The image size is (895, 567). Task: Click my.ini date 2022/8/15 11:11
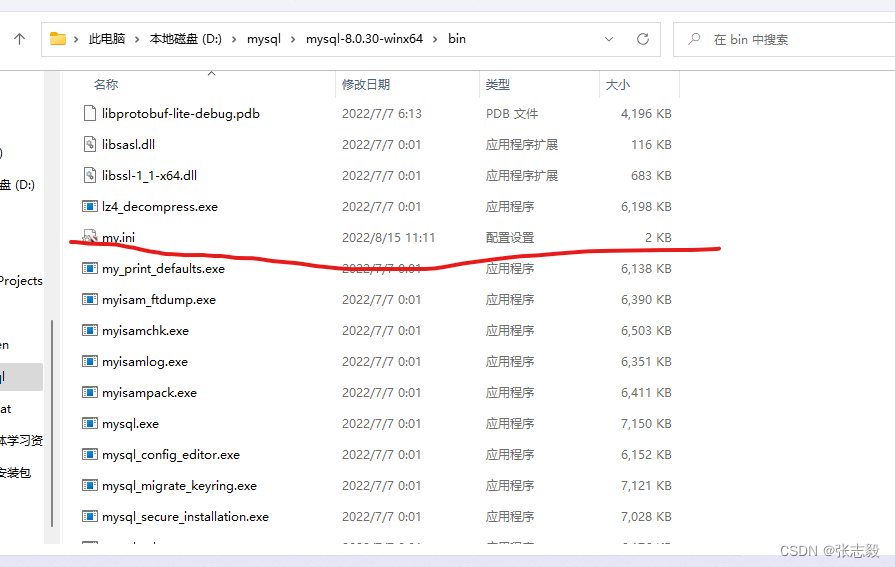coord(389,238)
